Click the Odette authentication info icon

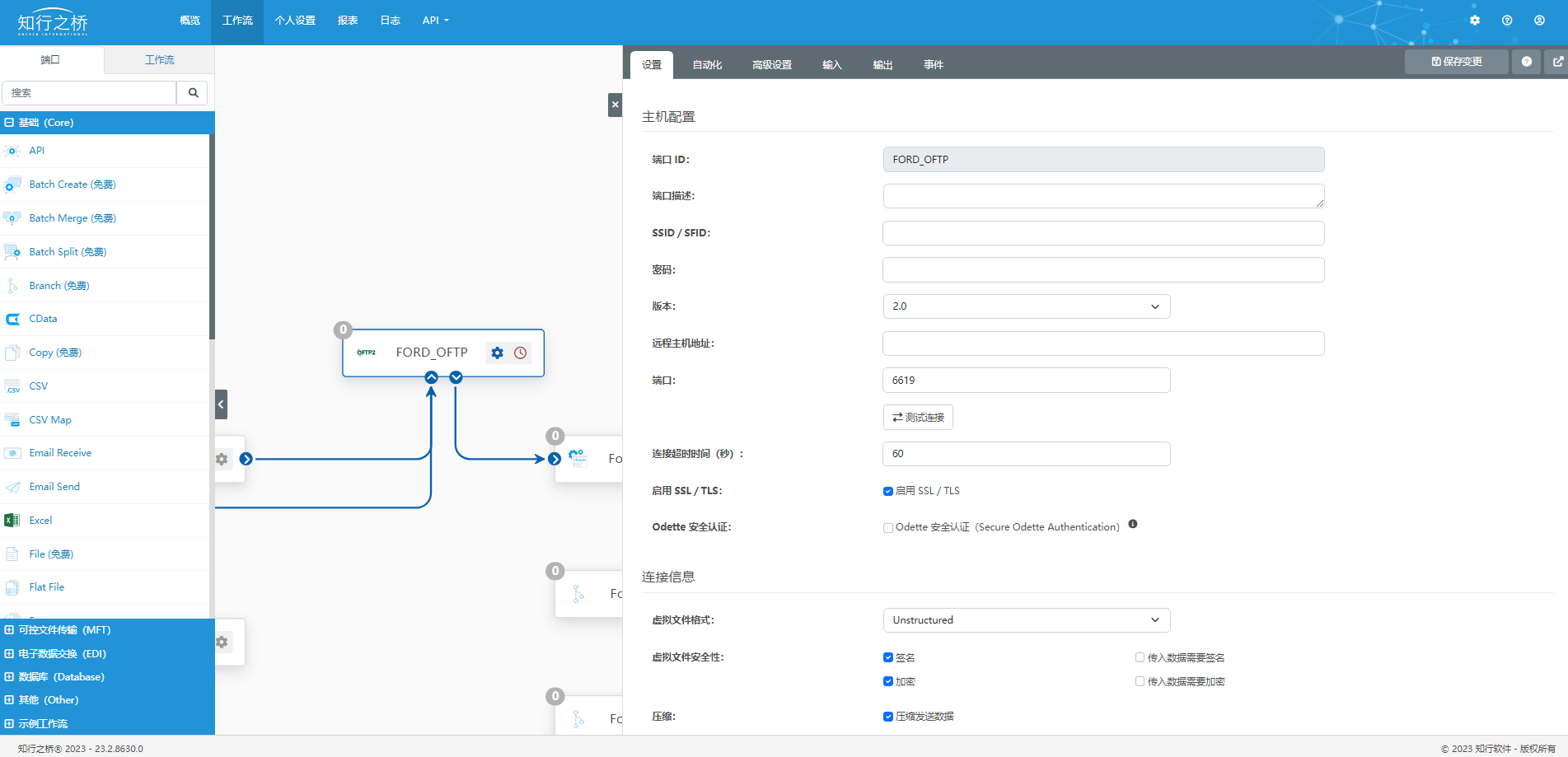coord(1133,524)
